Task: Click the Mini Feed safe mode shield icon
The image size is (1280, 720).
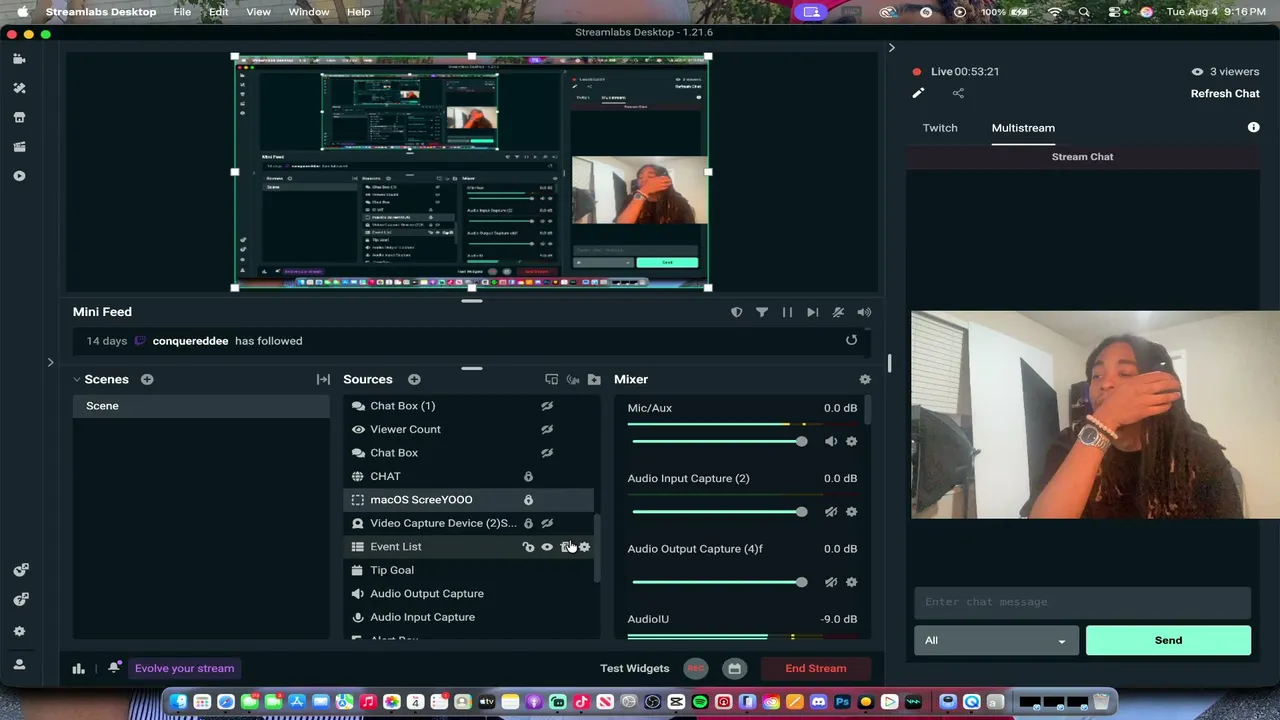Action: tap(737, 312)
